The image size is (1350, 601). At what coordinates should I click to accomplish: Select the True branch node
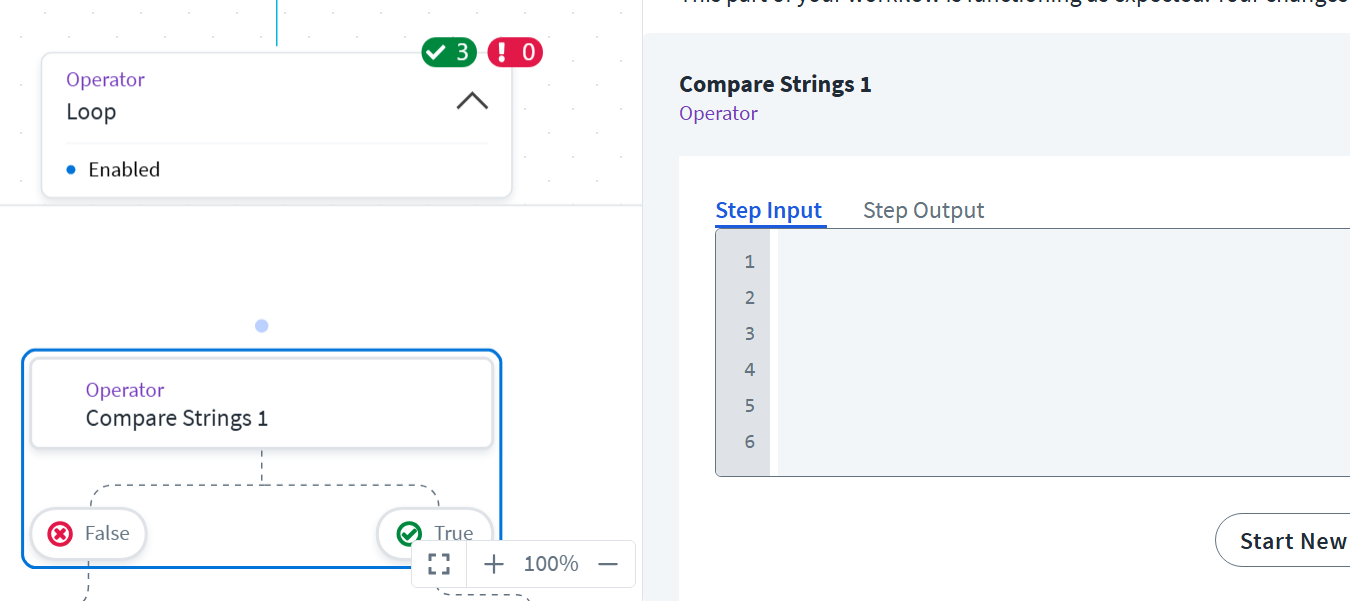[434, 533]
